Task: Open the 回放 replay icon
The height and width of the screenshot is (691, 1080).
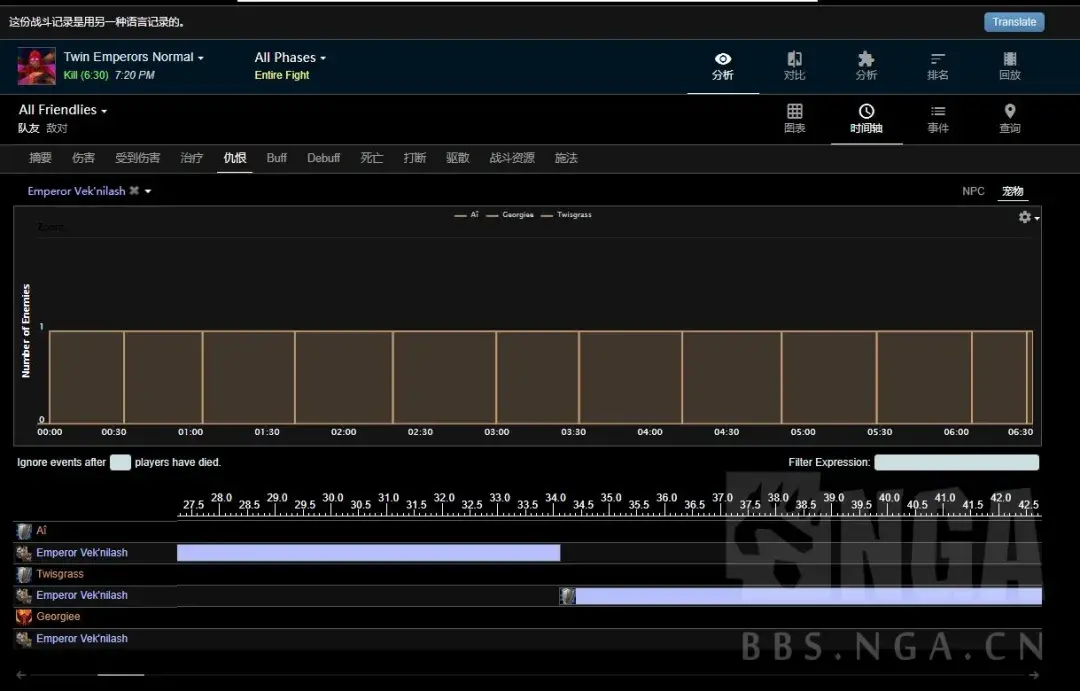Action: (1010, 66)
